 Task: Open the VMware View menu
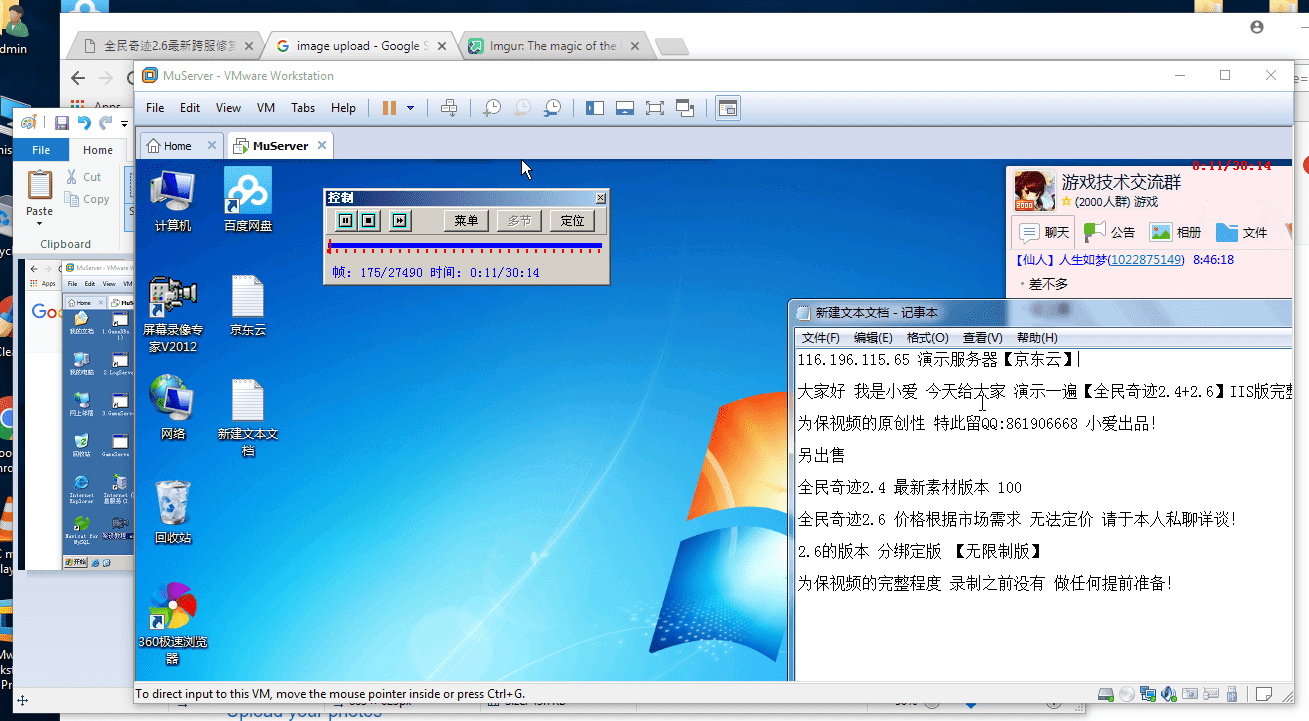click(228, 108)
